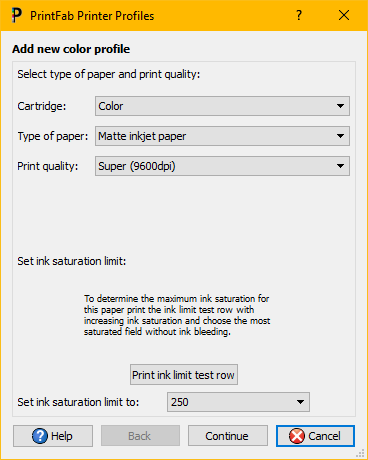Click Print ink limit test row button
The width and height of the screenshot is (368, 460).
click(184, 375)
